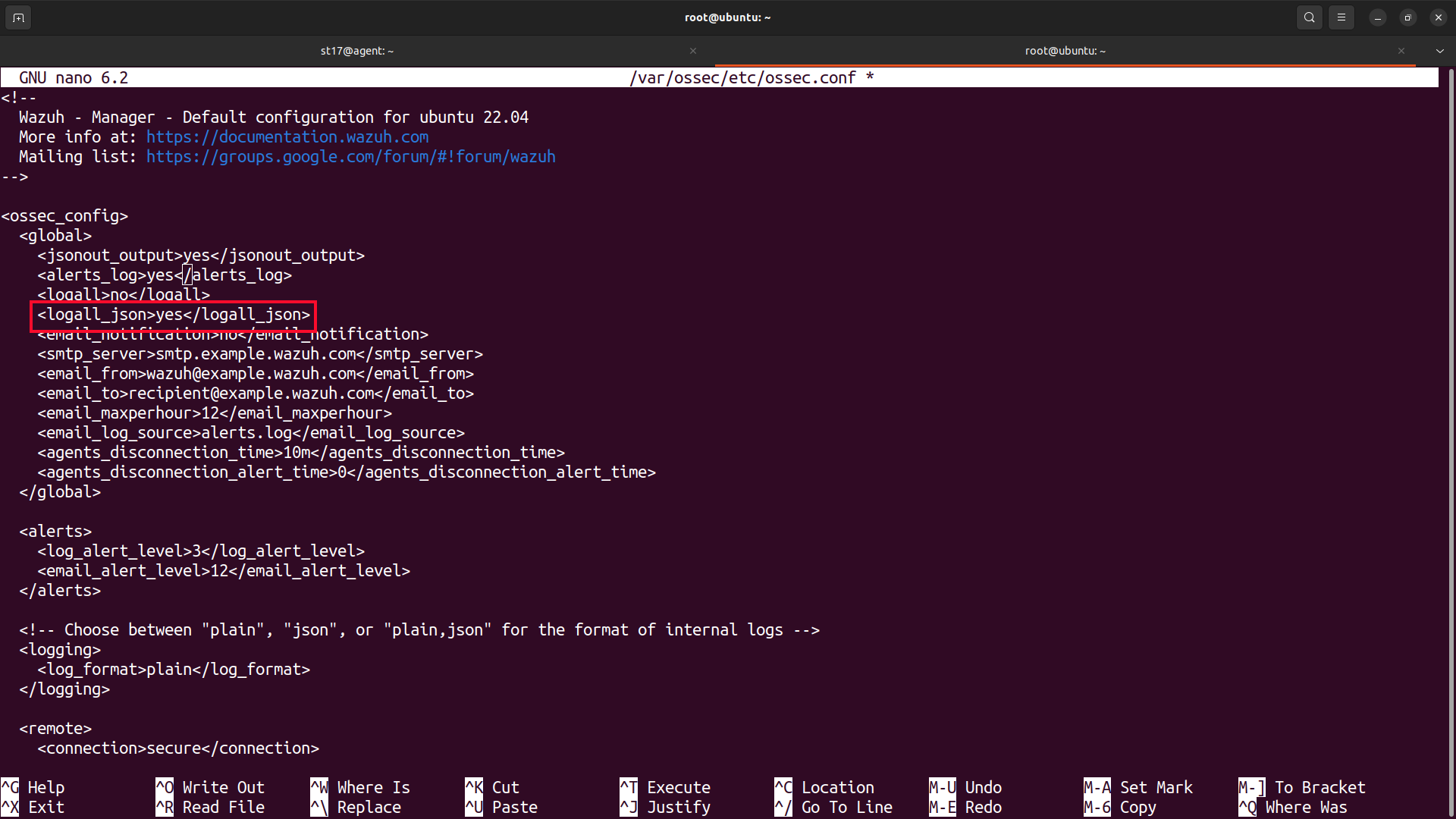The image size is (1456, 819).
Task: Click the ^\ Replace shortcut
Action: pyautogui.click(x=356, y=807)
